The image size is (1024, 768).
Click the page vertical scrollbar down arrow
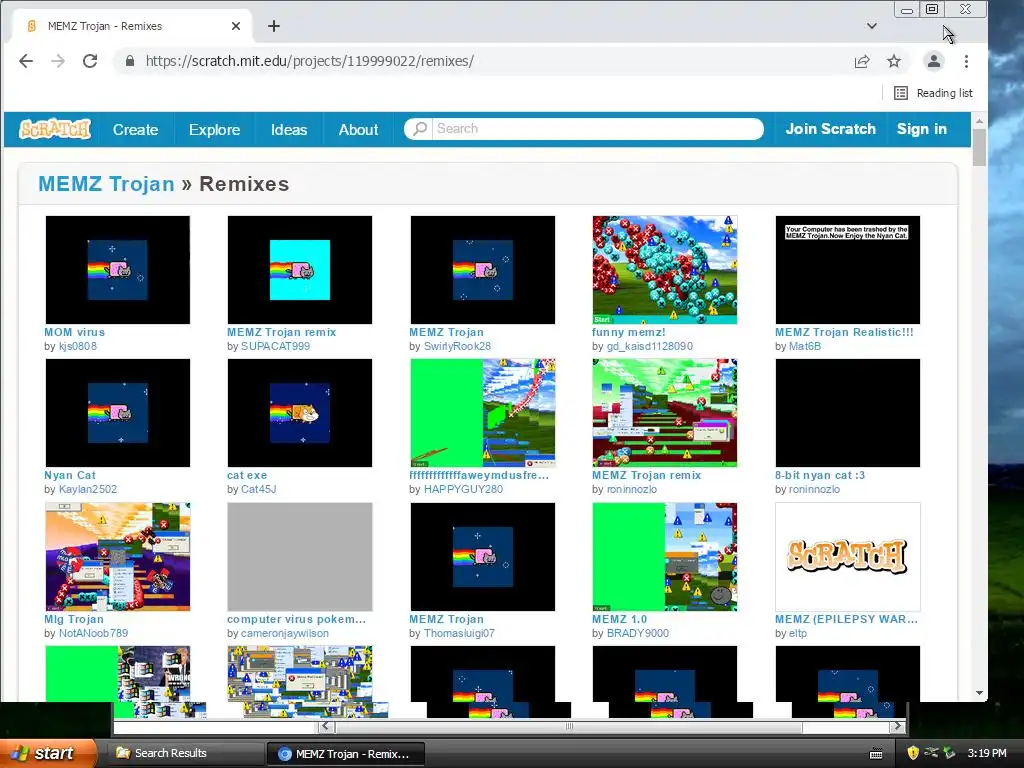(979, 693)
